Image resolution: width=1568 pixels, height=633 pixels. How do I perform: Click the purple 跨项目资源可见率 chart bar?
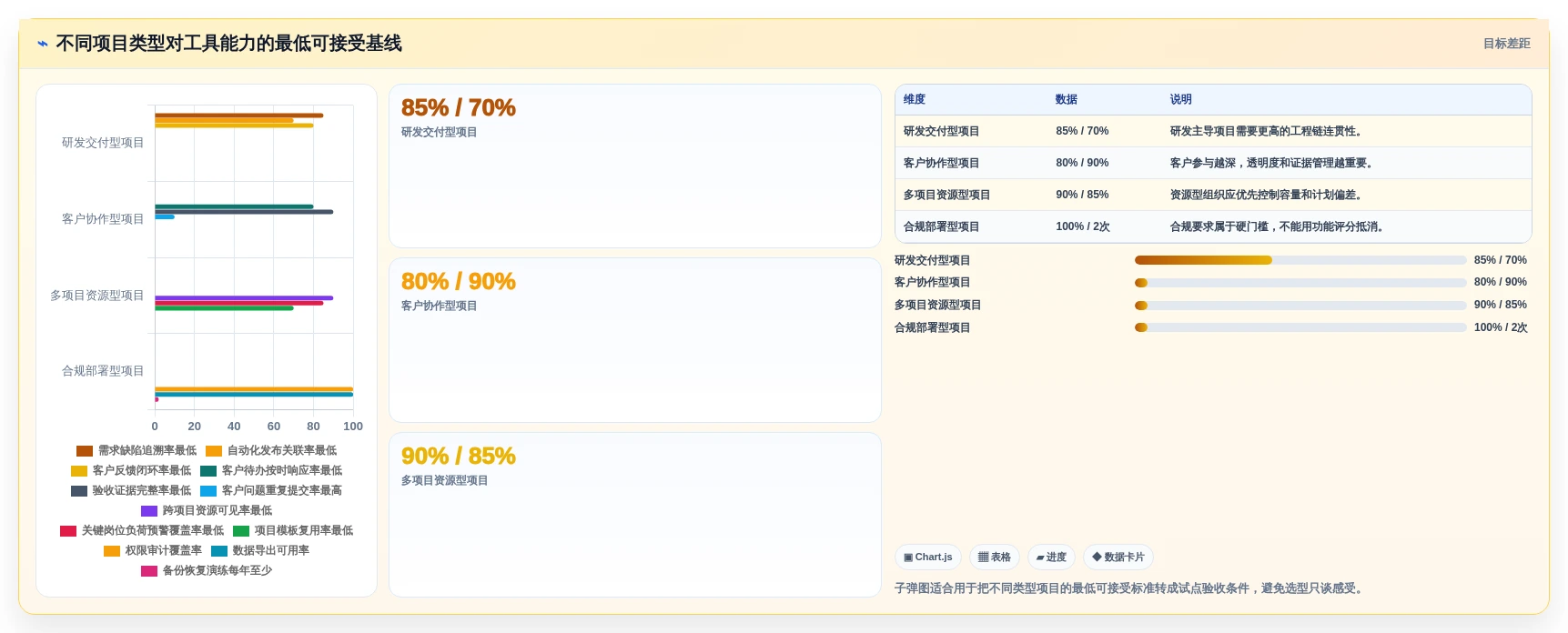[244, 297]
